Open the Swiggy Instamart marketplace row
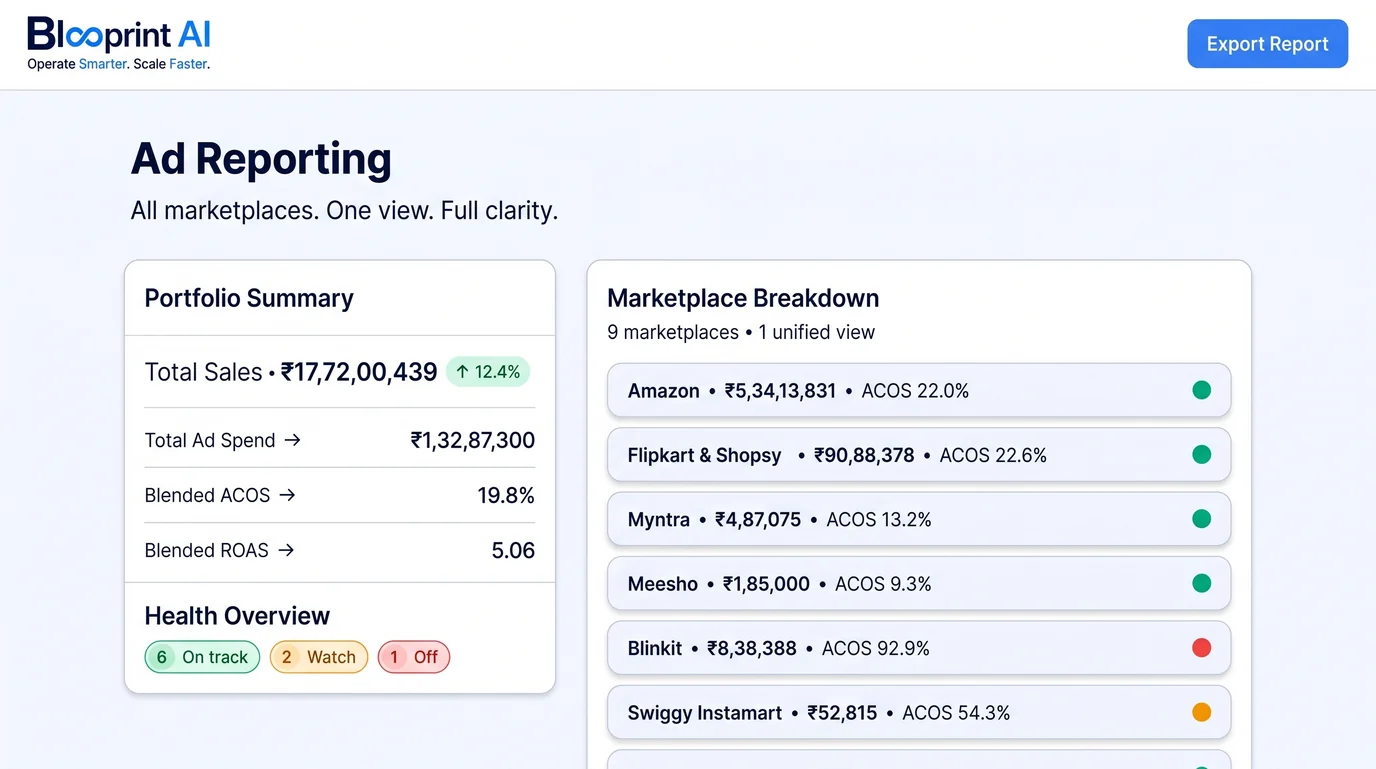 pyautogui.click(x=919, y=712)
